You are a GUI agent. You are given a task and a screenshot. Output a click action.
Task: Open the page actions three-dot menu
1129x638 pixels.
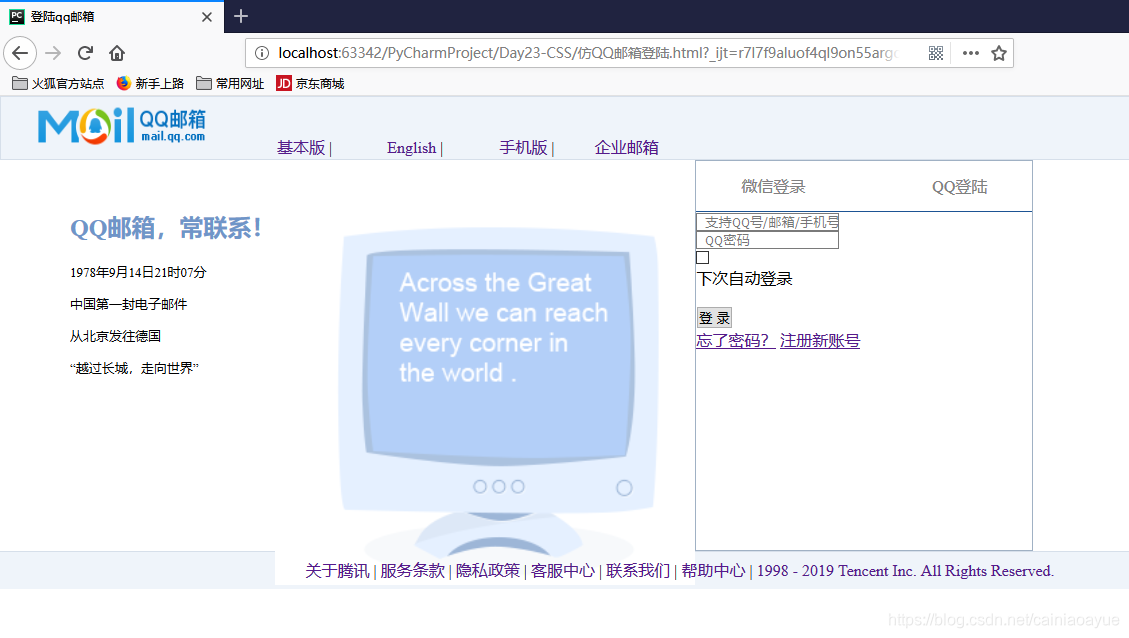[971, 53]
